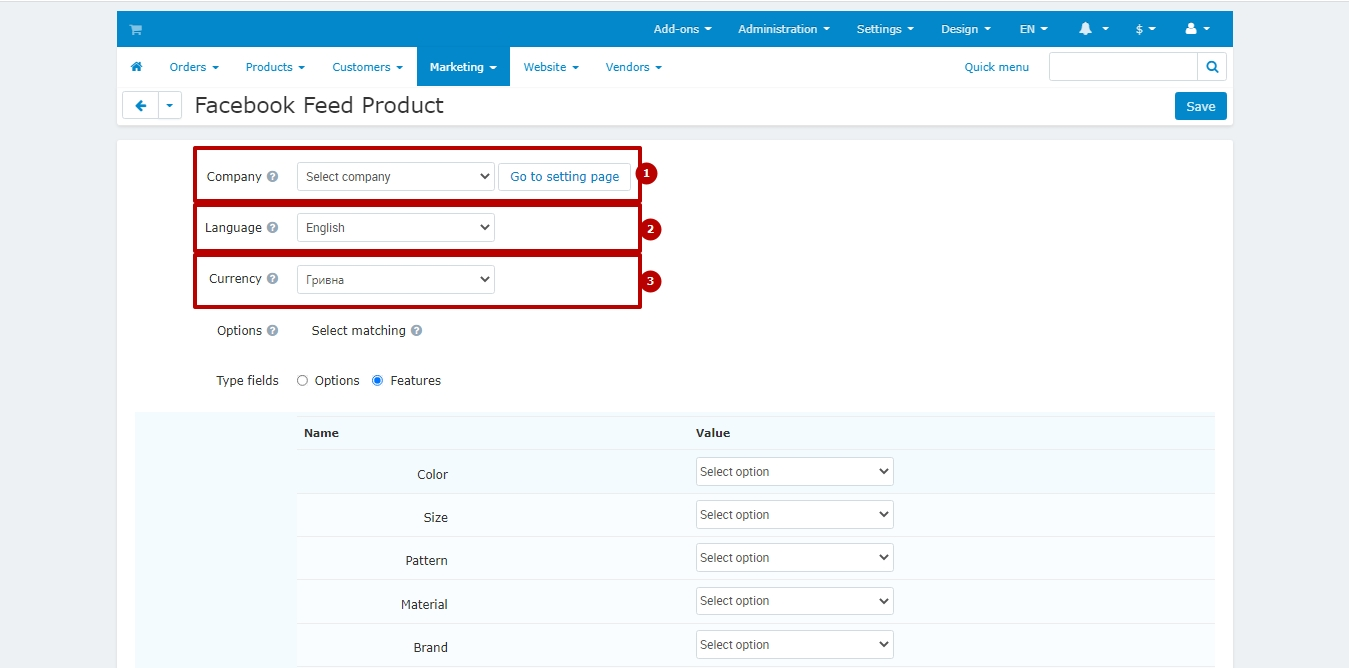
Task: Click help icon next to Language label
Action: (272, 228)
